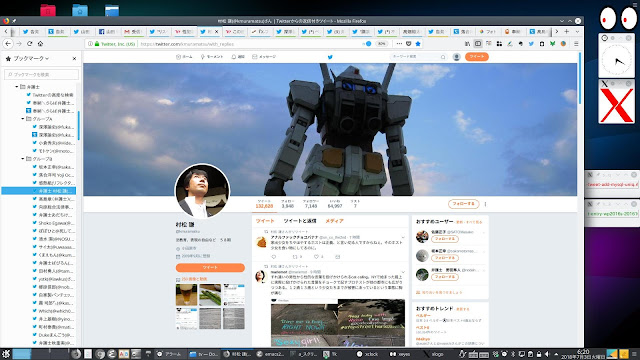This screenshot has width=640, height=360.
Task: Close the active Twitter tab
Action: point(216,31)
